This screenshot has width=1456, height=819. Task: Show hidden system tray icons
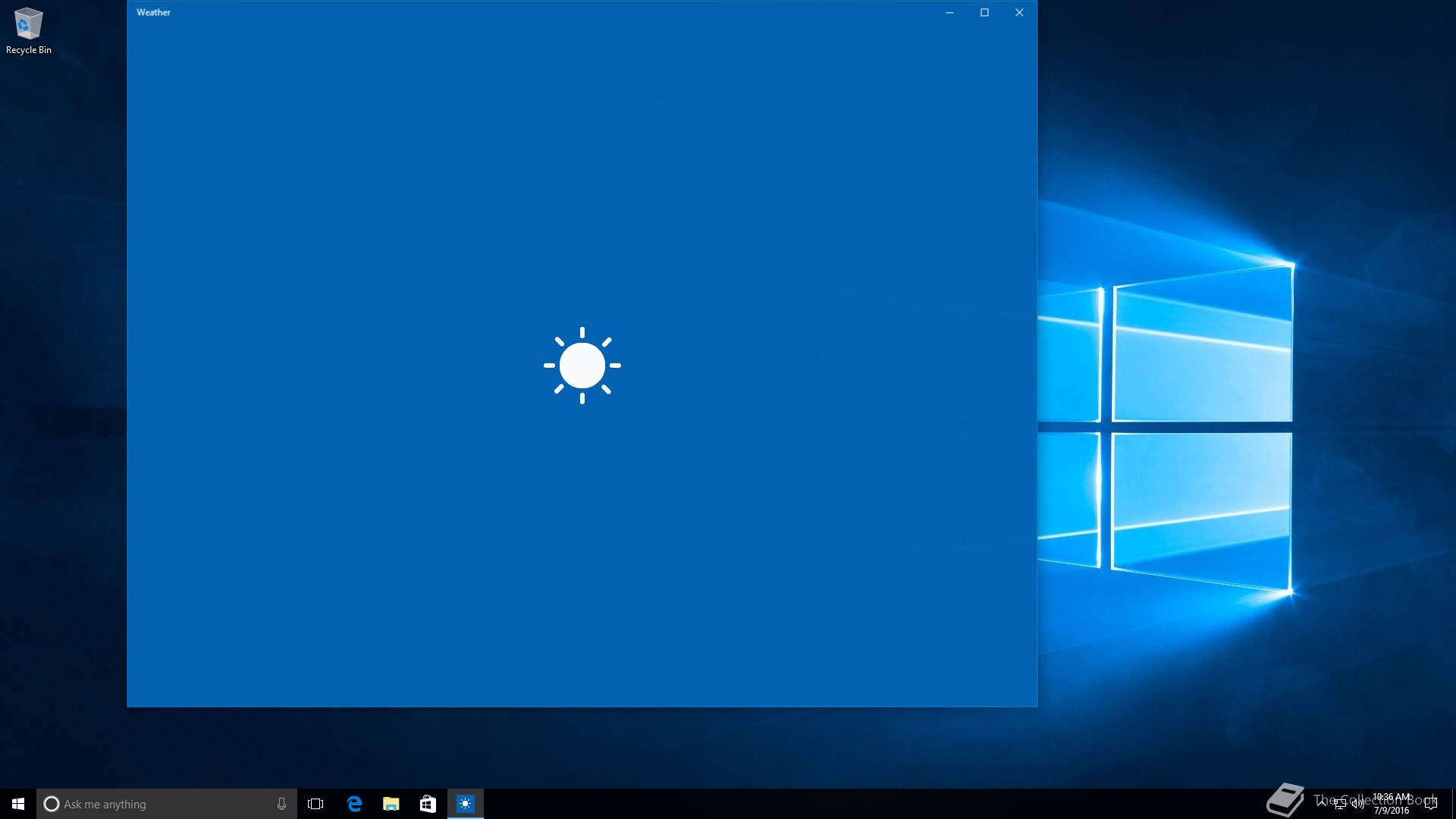(1322, 804)
